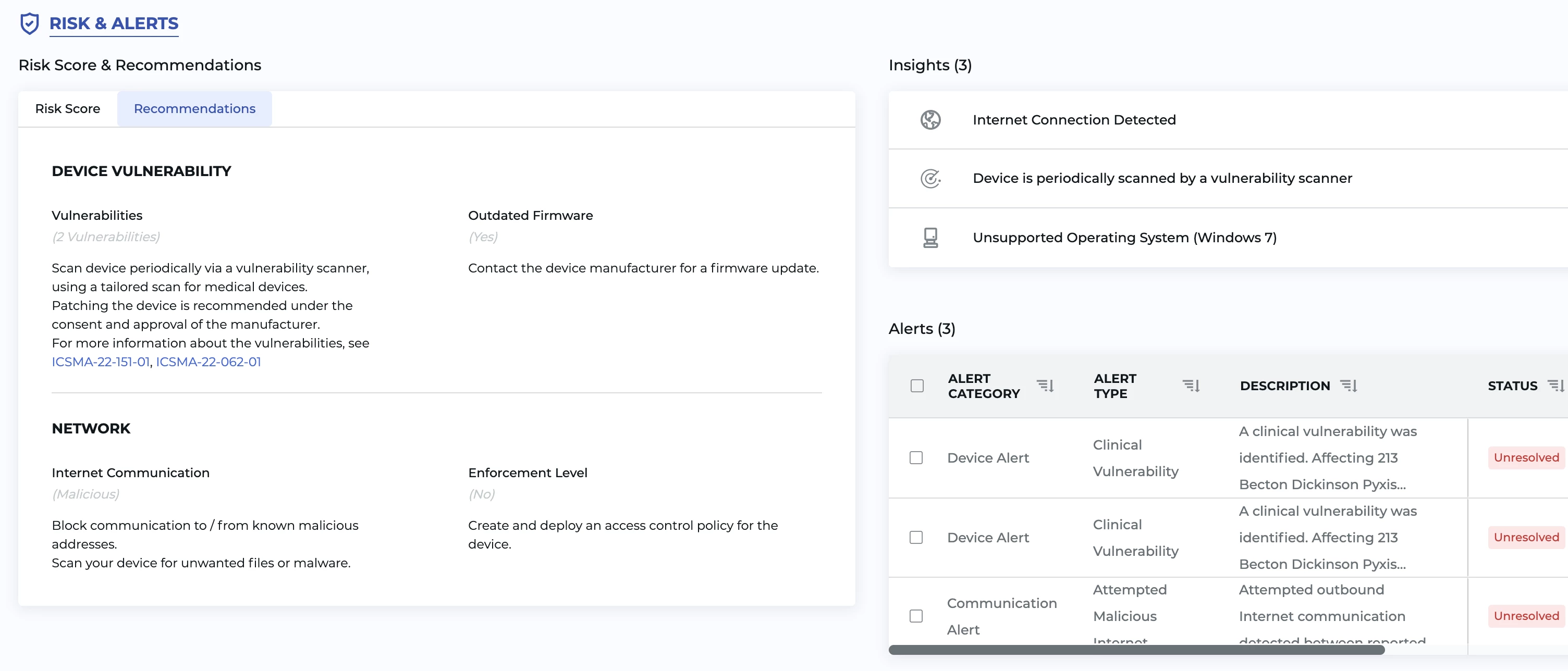Select the first Device Alert row checkbox
Viewport: 1568px width, 671px height.
coord(915,457)
